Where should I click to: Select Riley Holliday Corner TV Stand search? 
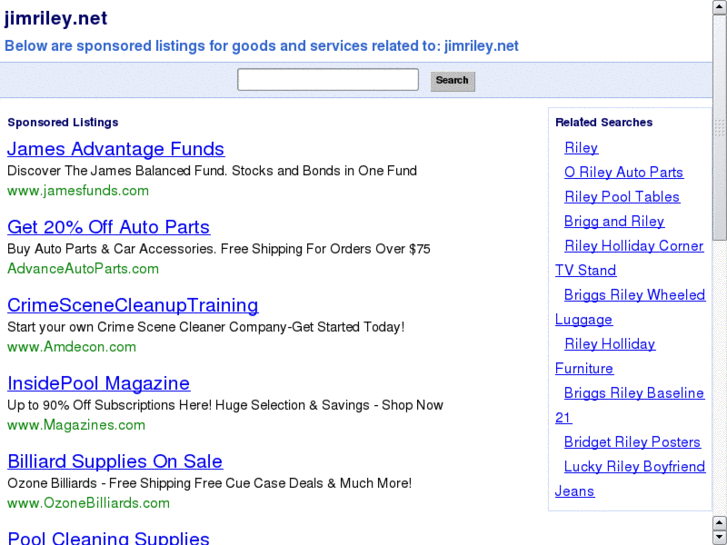630,258
